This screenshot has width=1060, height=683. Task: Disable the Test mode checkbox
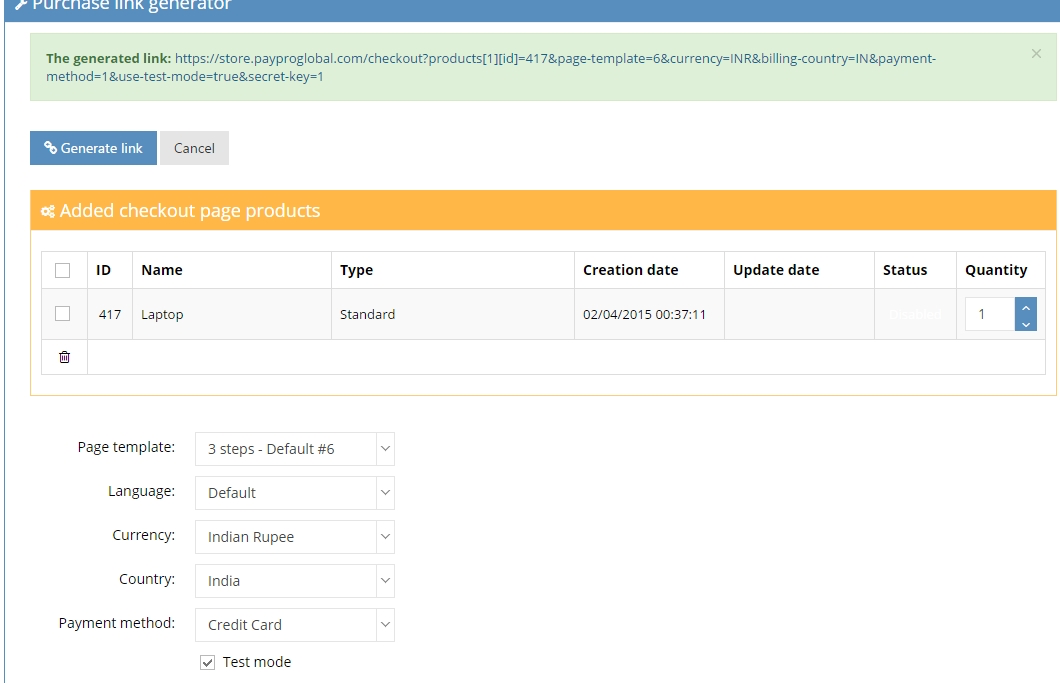(208, 663)
